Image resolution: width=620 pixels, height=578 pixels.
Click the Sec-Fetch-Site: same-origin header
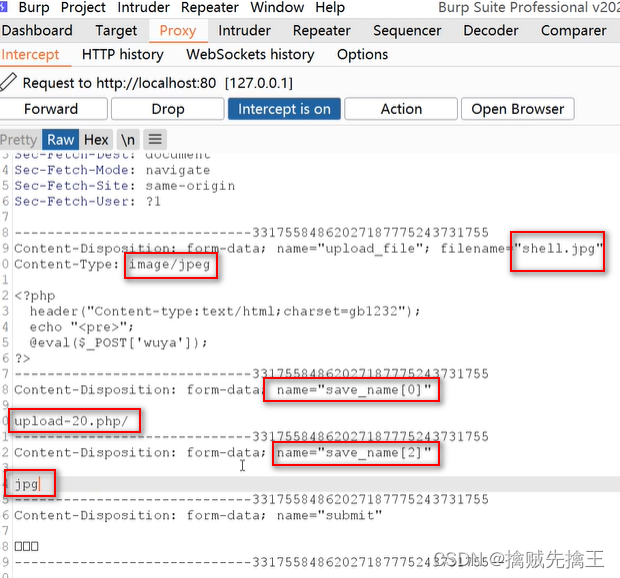point(125,186)
